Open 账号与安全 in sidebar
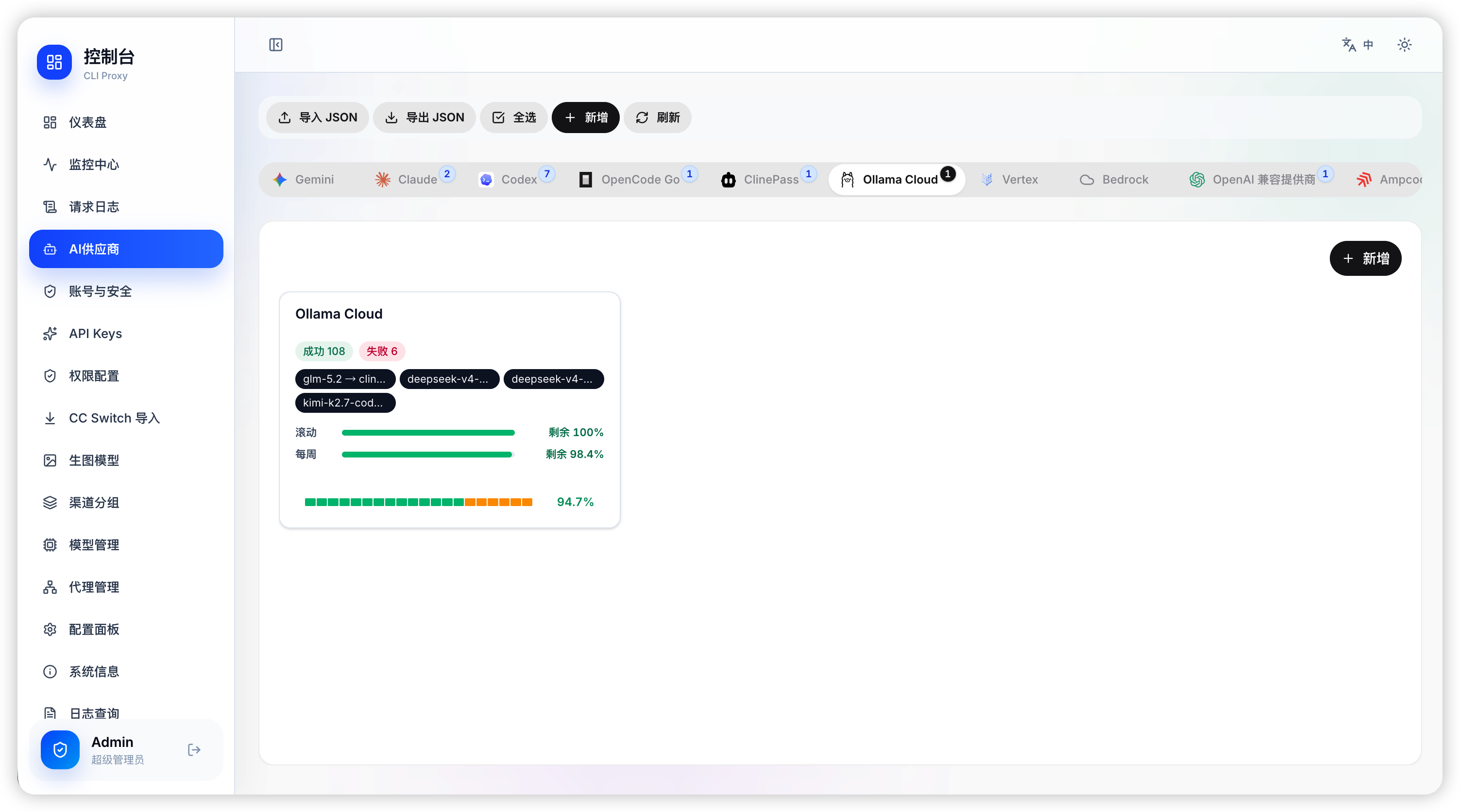 tap(126, 291)
